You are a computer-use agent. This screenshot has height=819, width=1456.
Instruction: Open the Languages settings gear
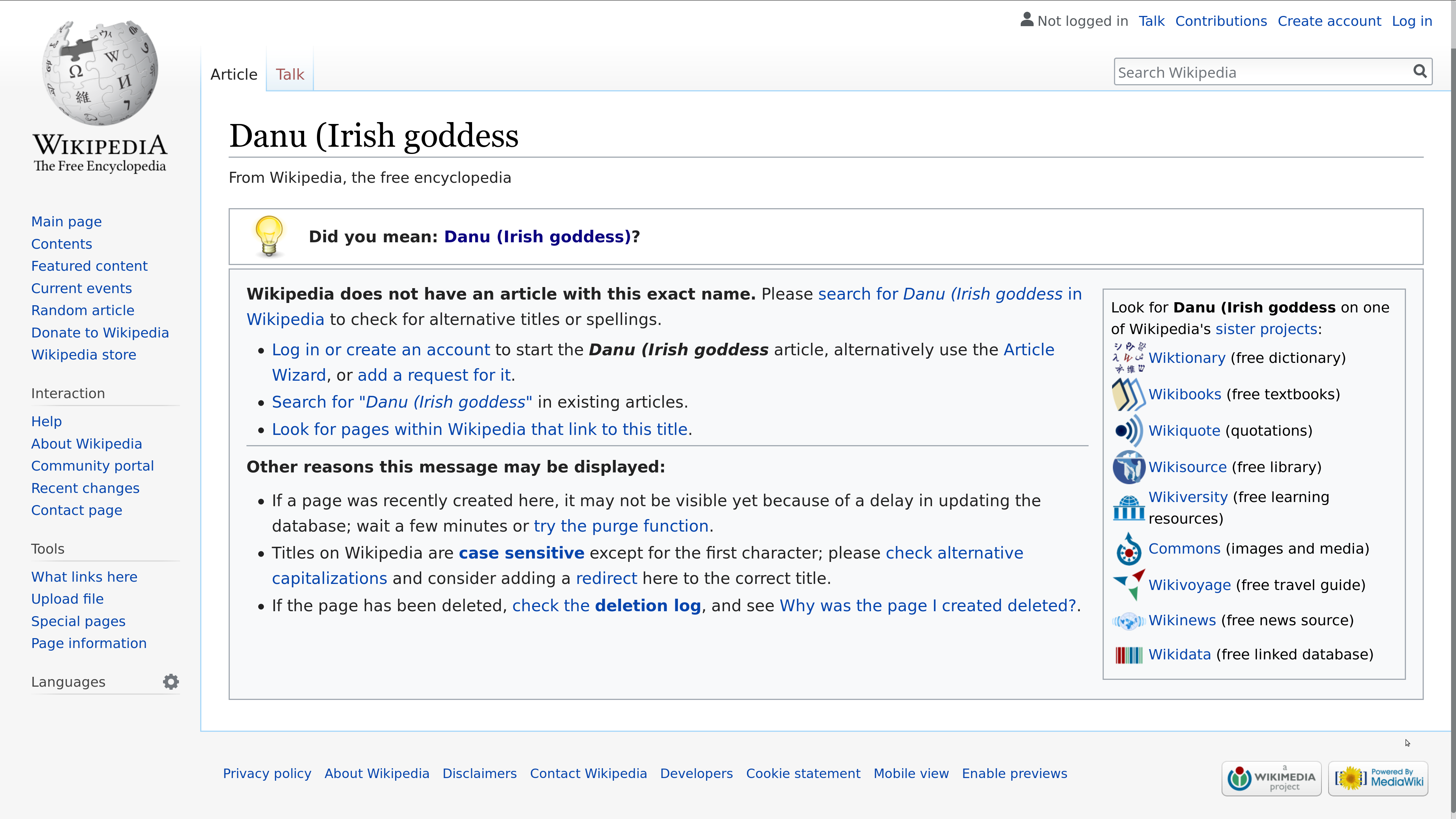click(x=171, y=682)
